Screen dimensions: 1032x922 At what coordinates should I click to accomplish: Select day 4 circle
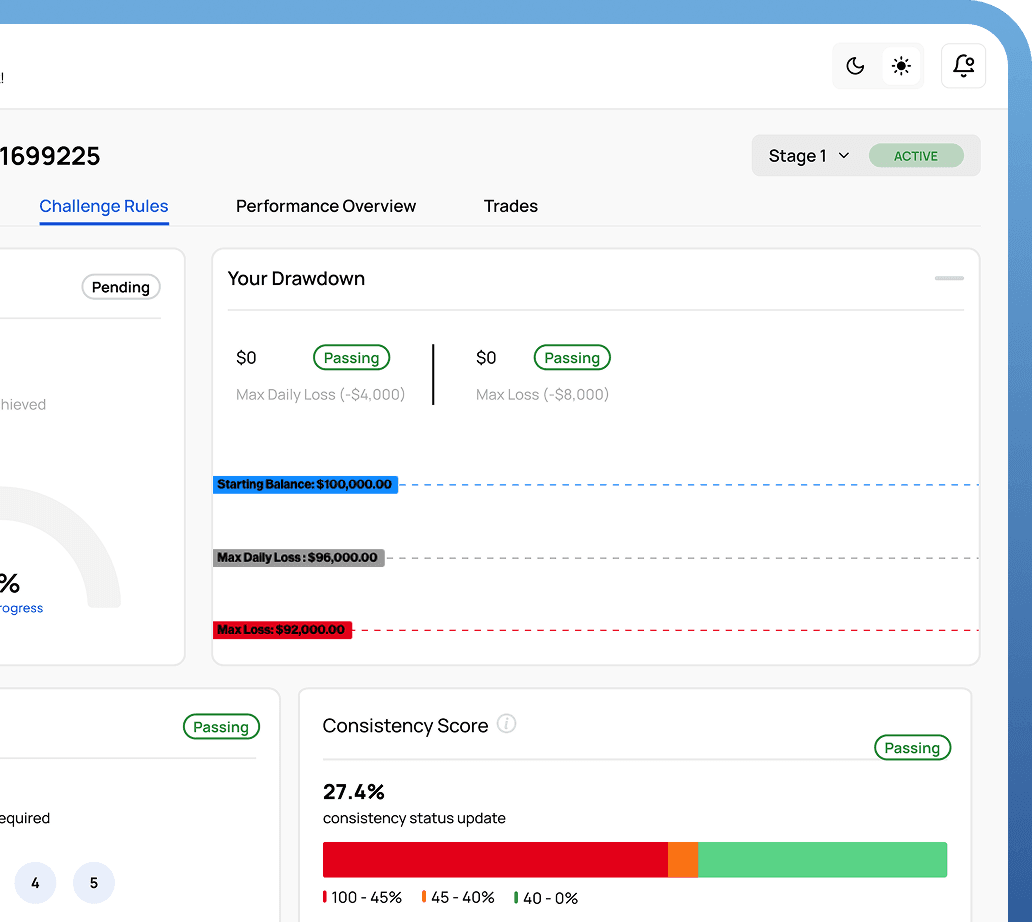pyautogui.click(x=35, y=883)
